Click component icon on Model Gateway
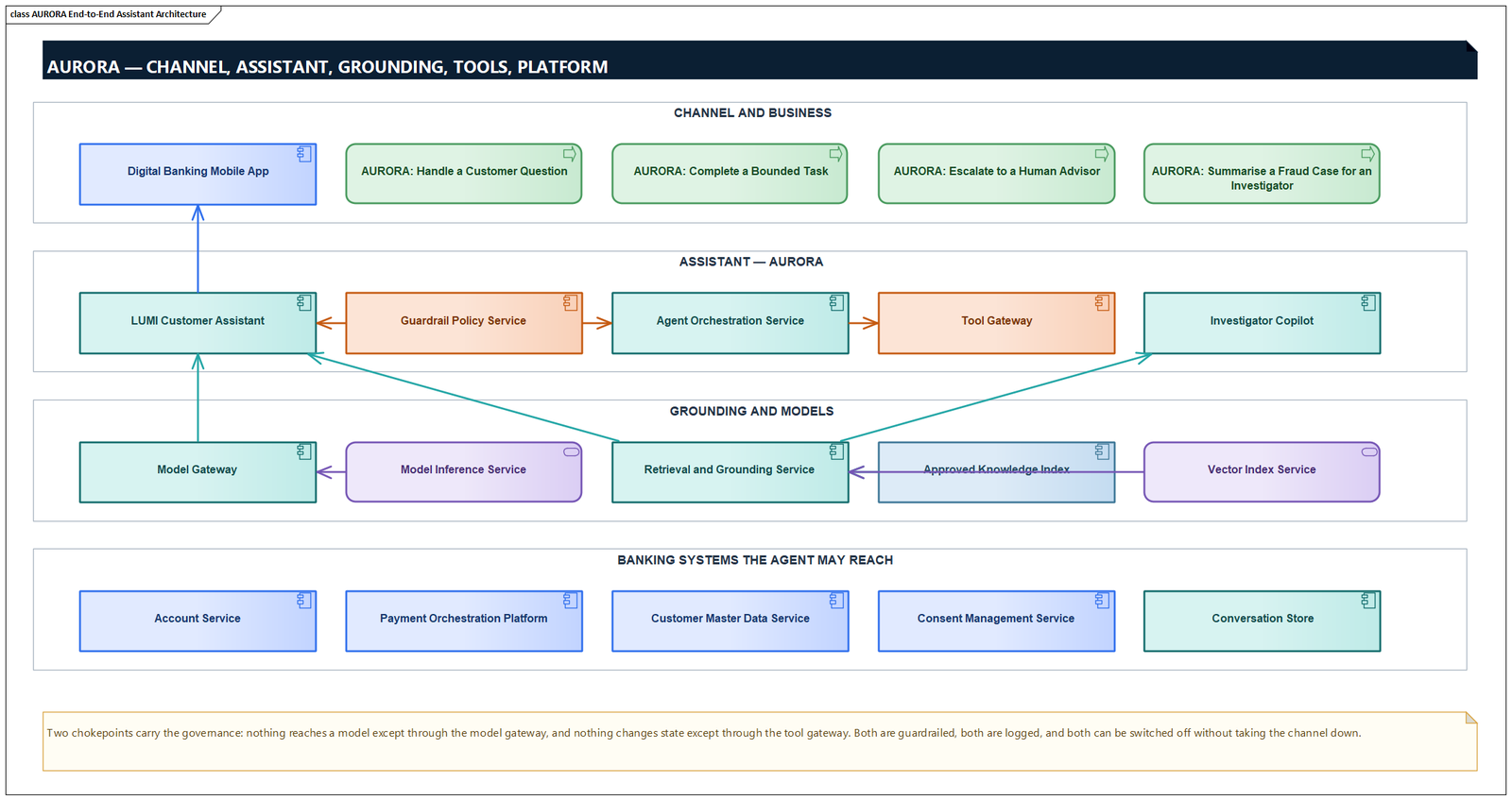The image size is (1512, 800). point(304,452)
